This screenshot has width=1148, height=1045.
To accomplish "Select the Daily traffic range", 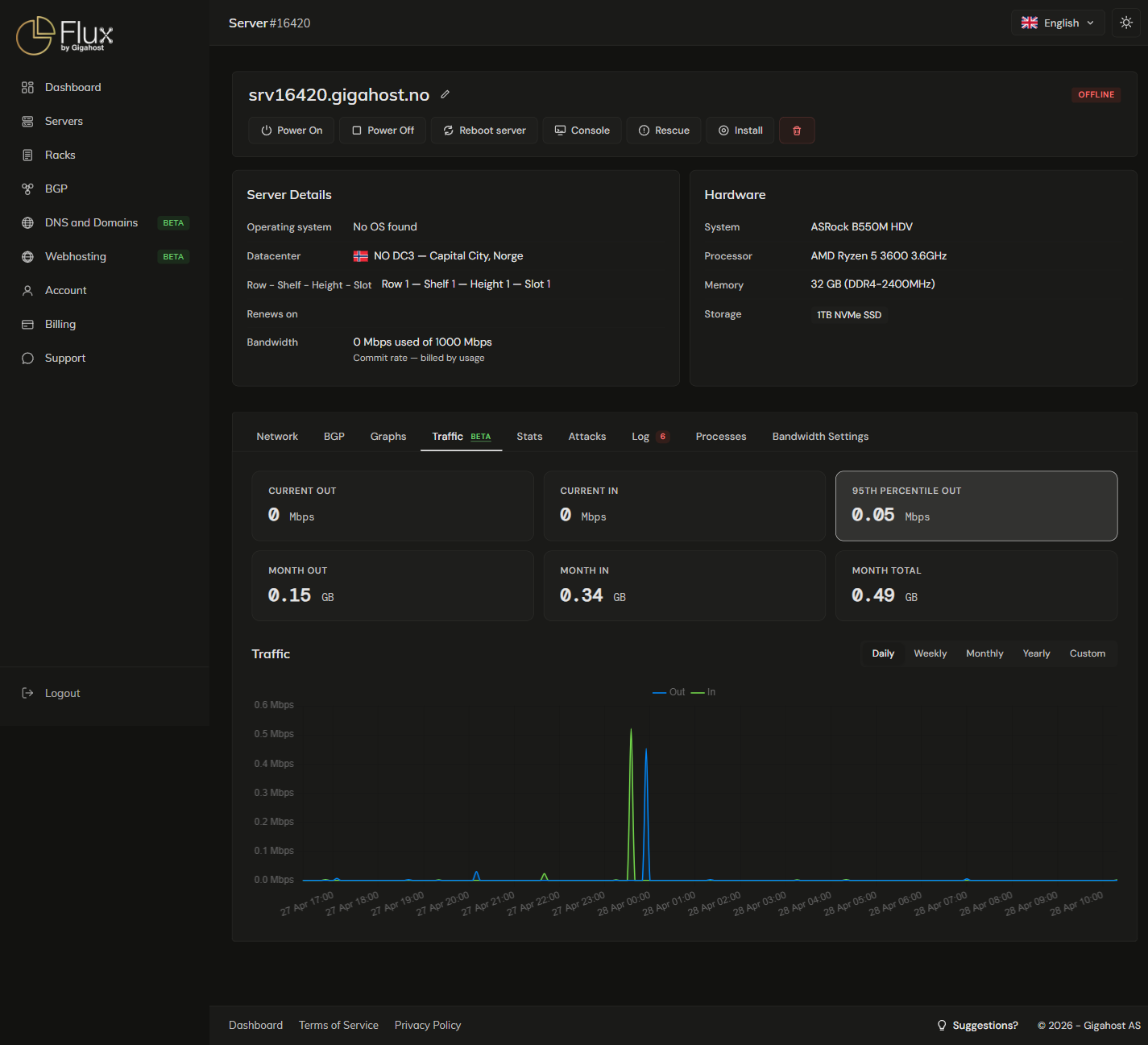I will pyautogui.click(x=883, y=653).
